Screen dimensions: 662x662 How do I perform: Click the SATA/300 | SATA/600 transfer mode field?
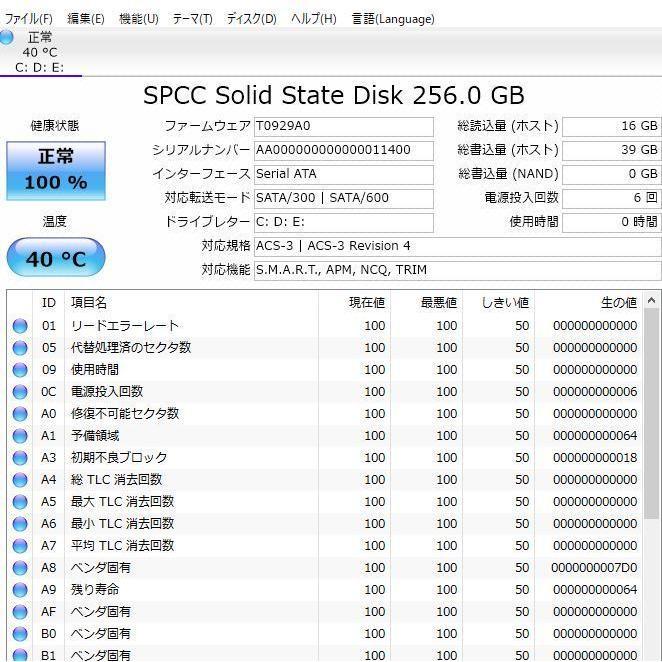344,198
